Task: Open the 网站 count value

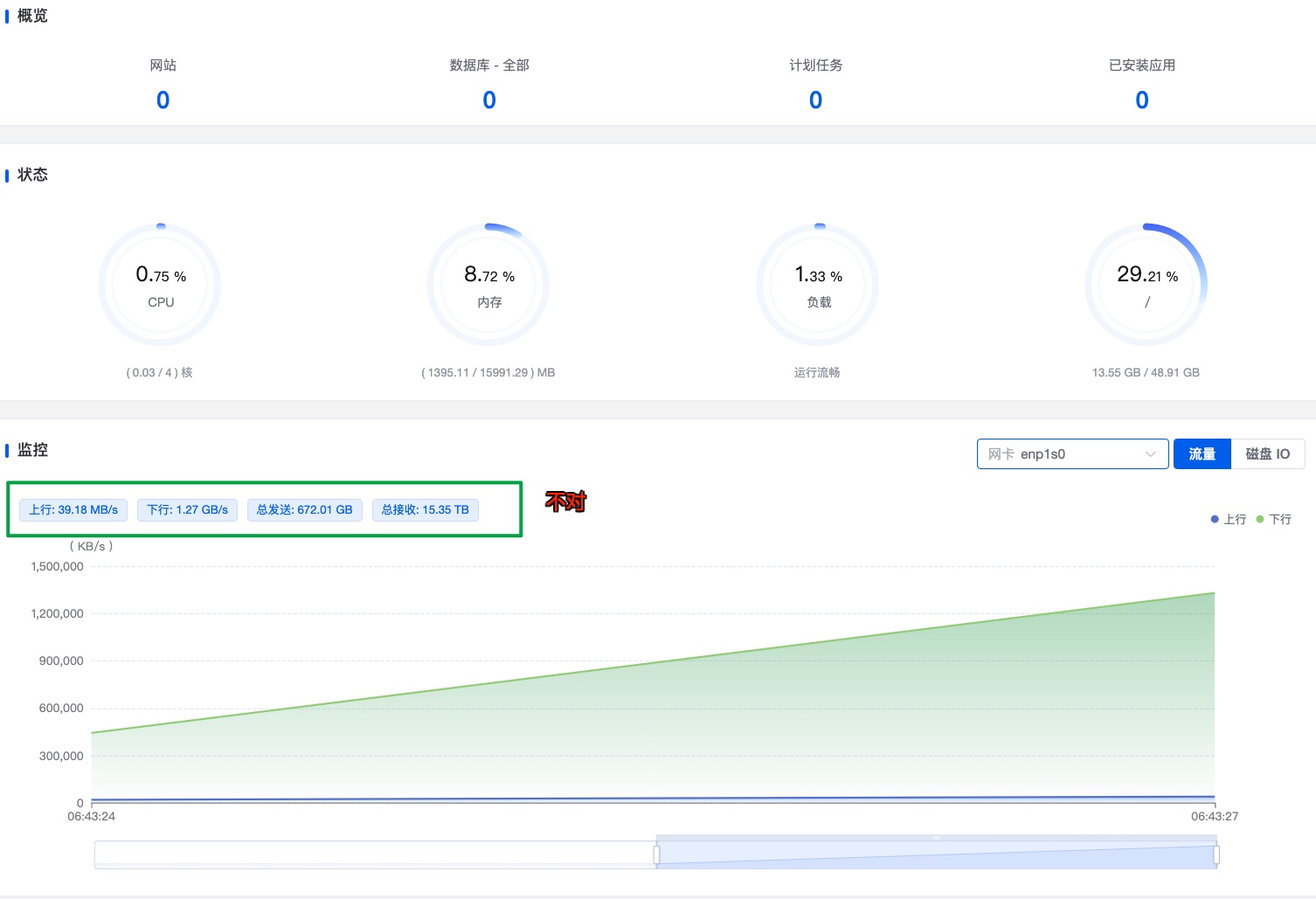Action: point(163,100)
